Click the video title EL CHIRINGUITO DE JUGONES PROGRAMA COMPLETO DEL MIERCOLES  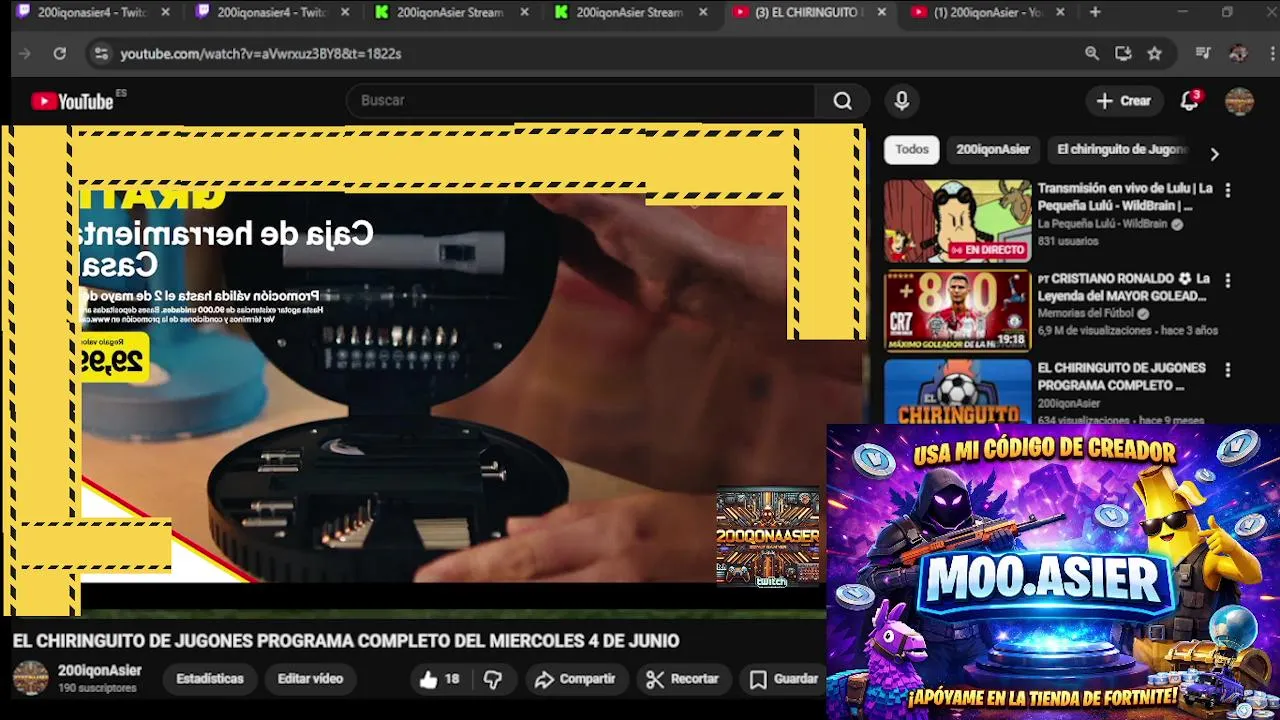click(346, 641)
